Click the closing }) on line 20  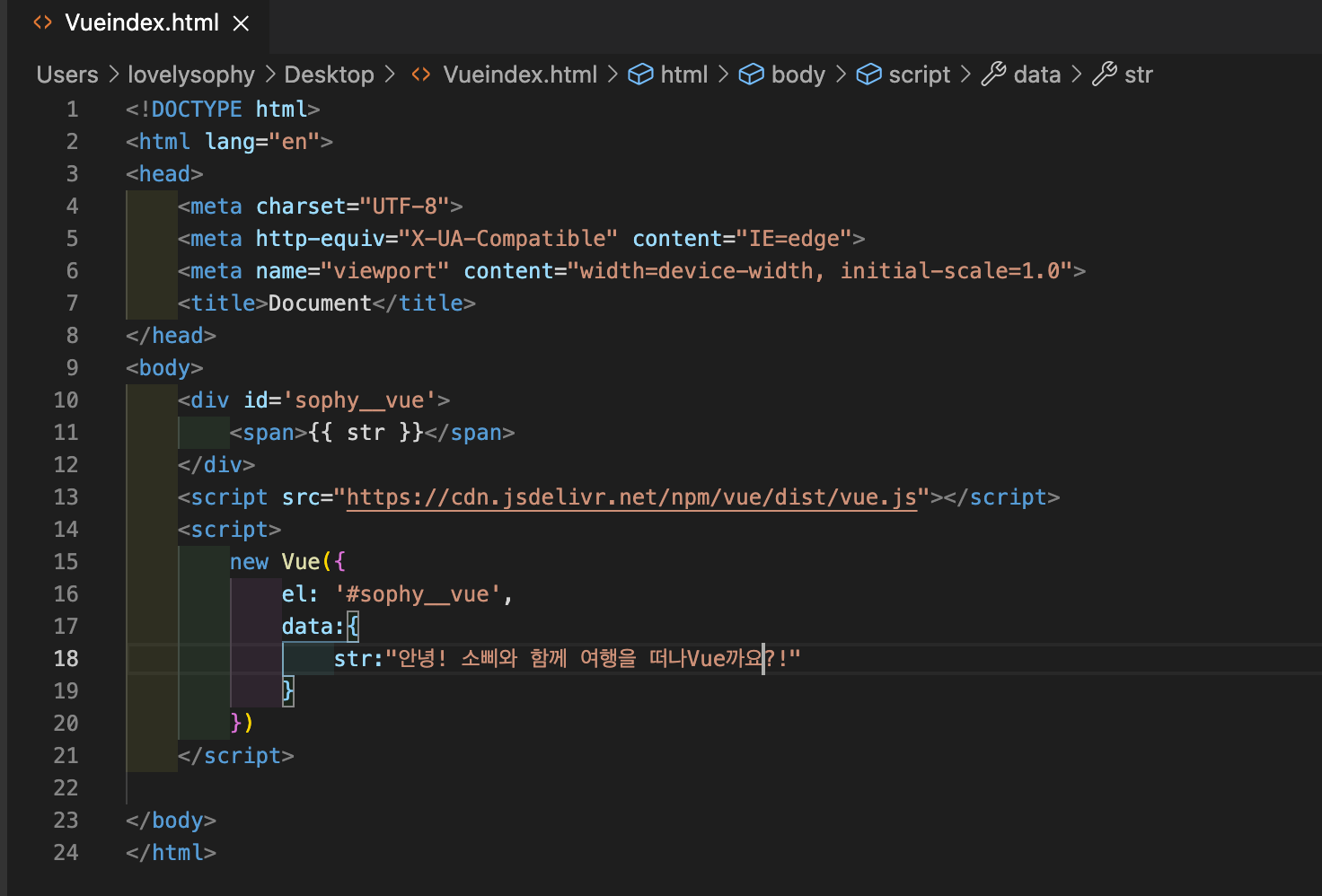point(242,724)
